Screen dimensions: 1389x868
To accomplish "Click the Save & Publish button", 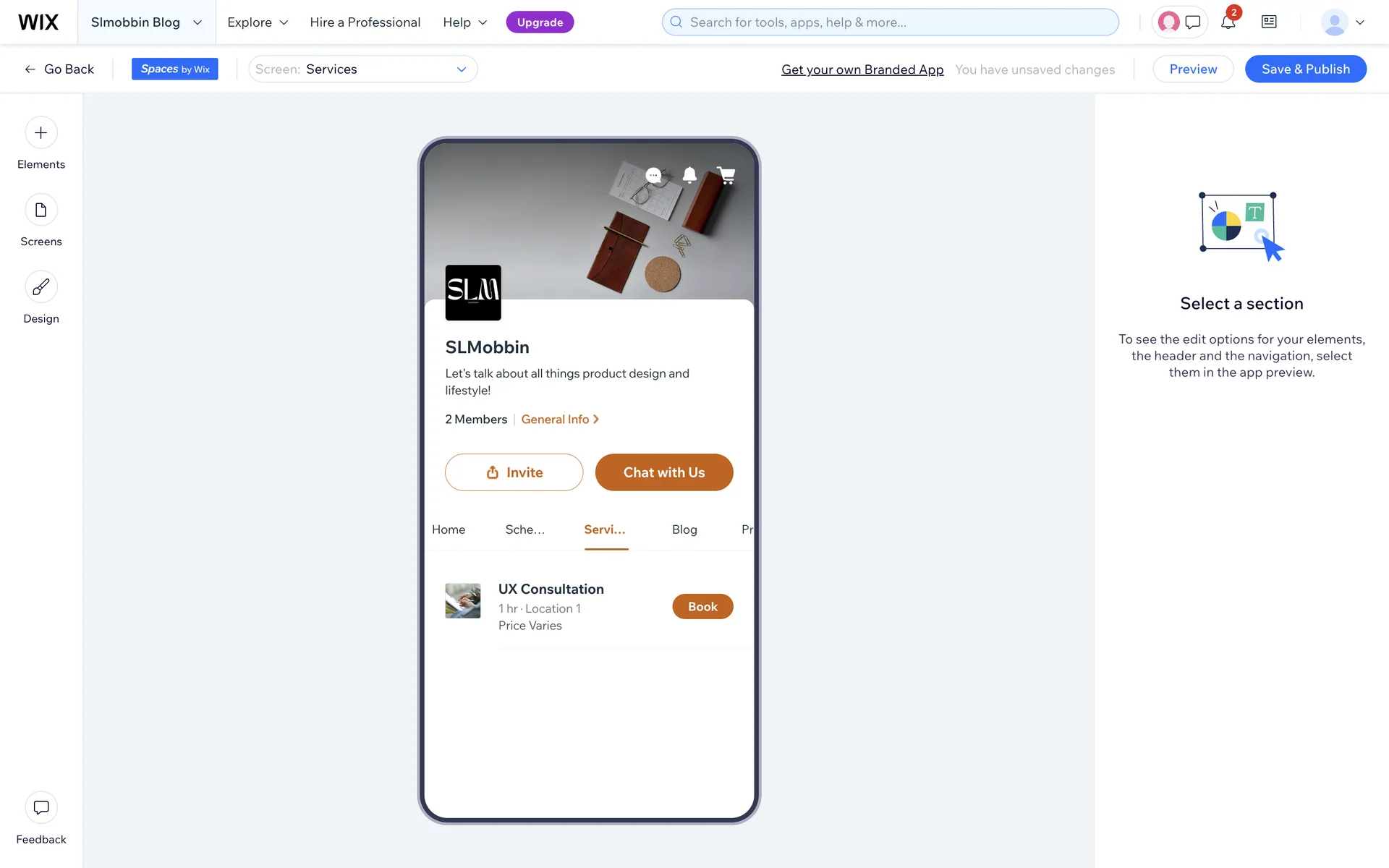I will tap(1305, 69).
